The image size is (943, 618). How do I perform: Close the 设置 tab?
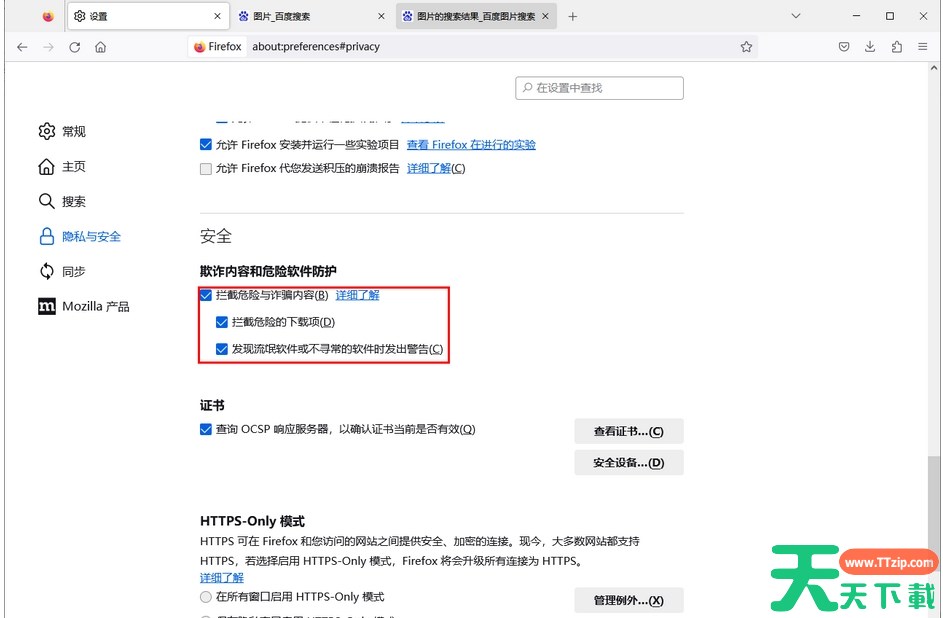(218, 16)
